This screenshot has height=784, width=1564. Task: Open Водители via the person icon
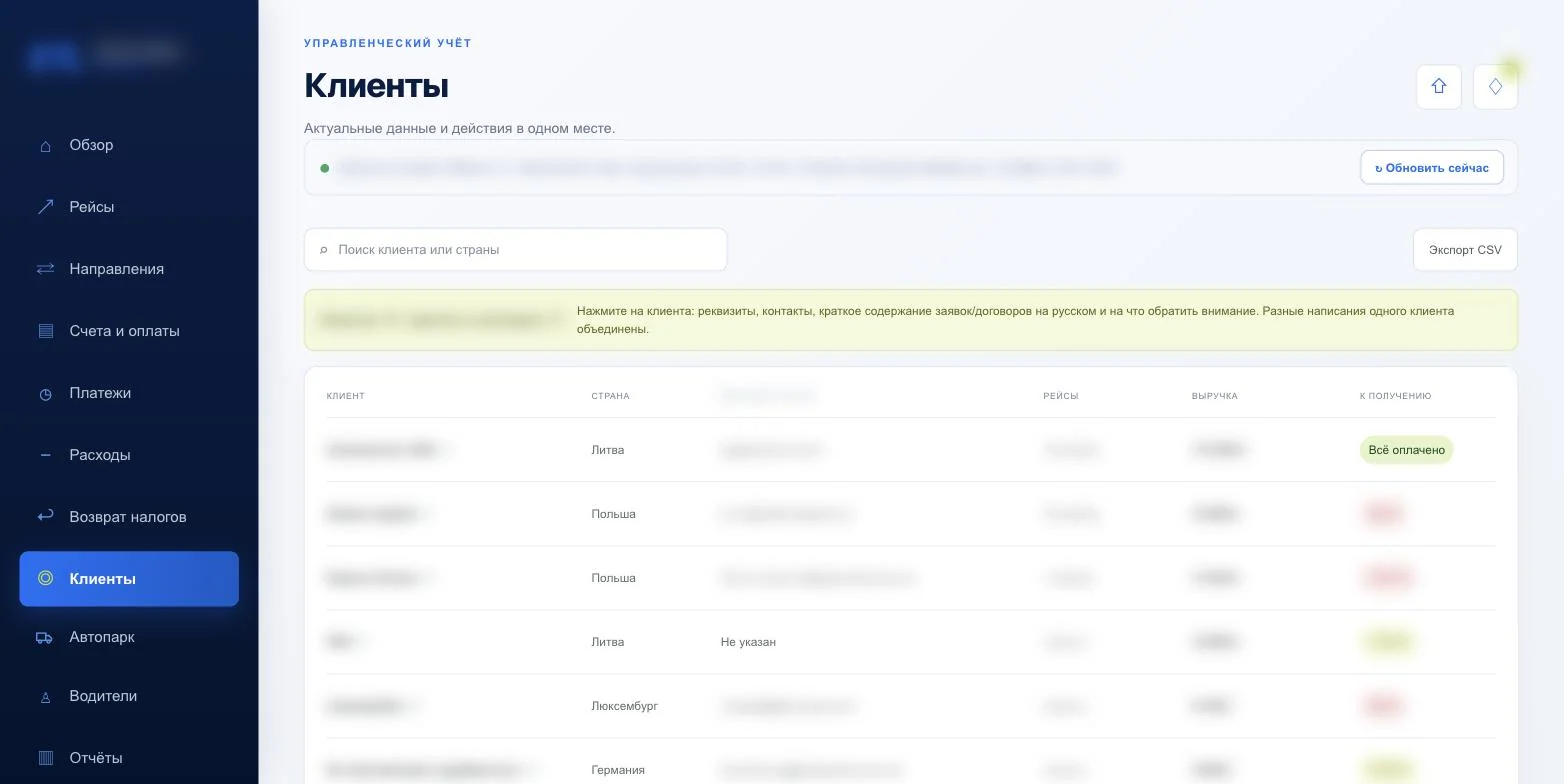[x=45, y=697]
